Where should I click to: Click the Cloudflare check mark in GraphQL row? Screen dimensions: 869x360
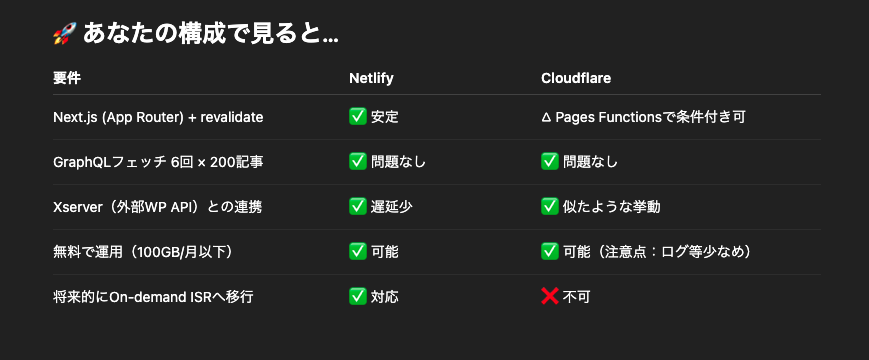click(550, 162)
